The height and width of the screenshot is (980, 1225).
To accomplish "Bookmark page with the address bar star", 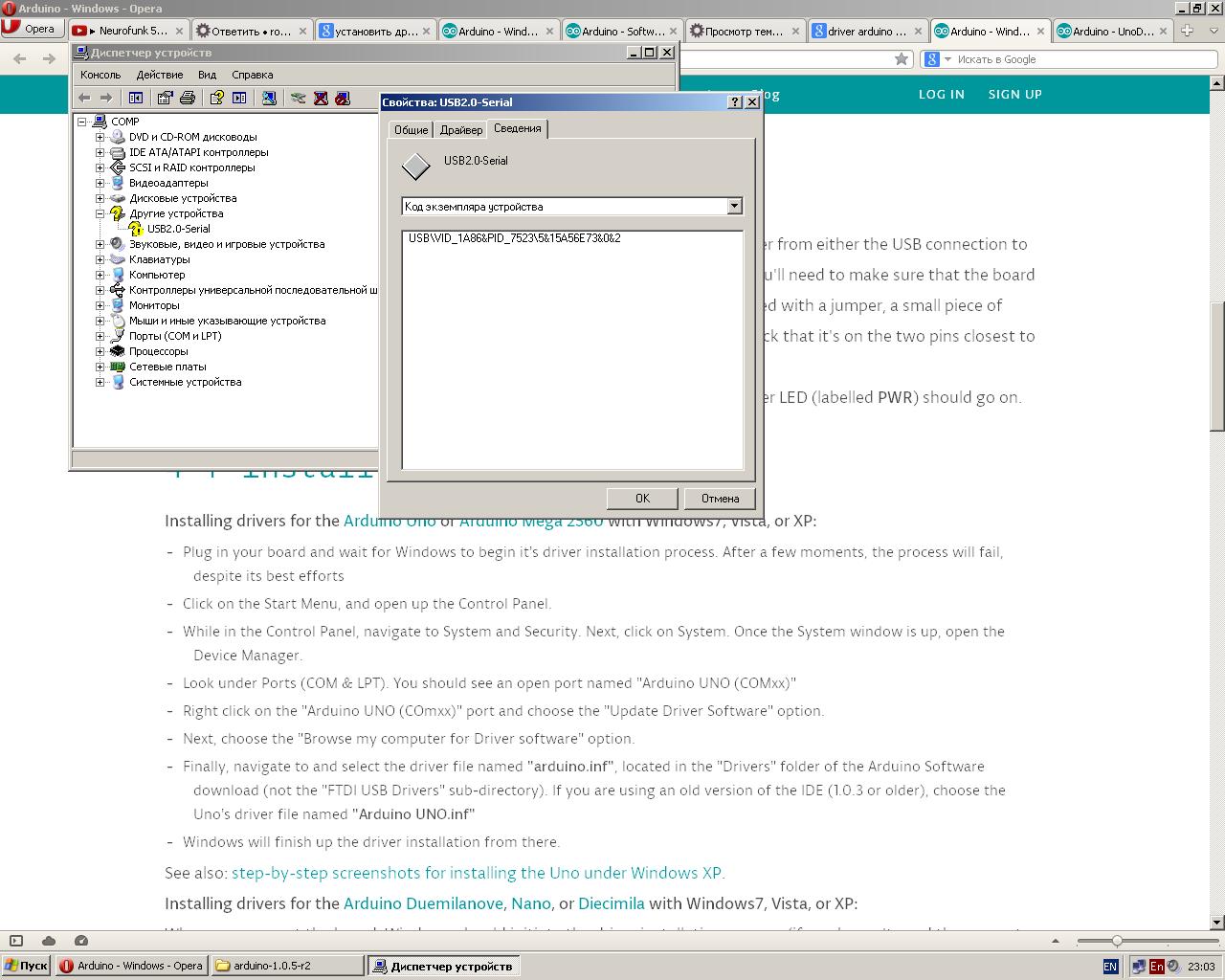I will coord(901,59).
